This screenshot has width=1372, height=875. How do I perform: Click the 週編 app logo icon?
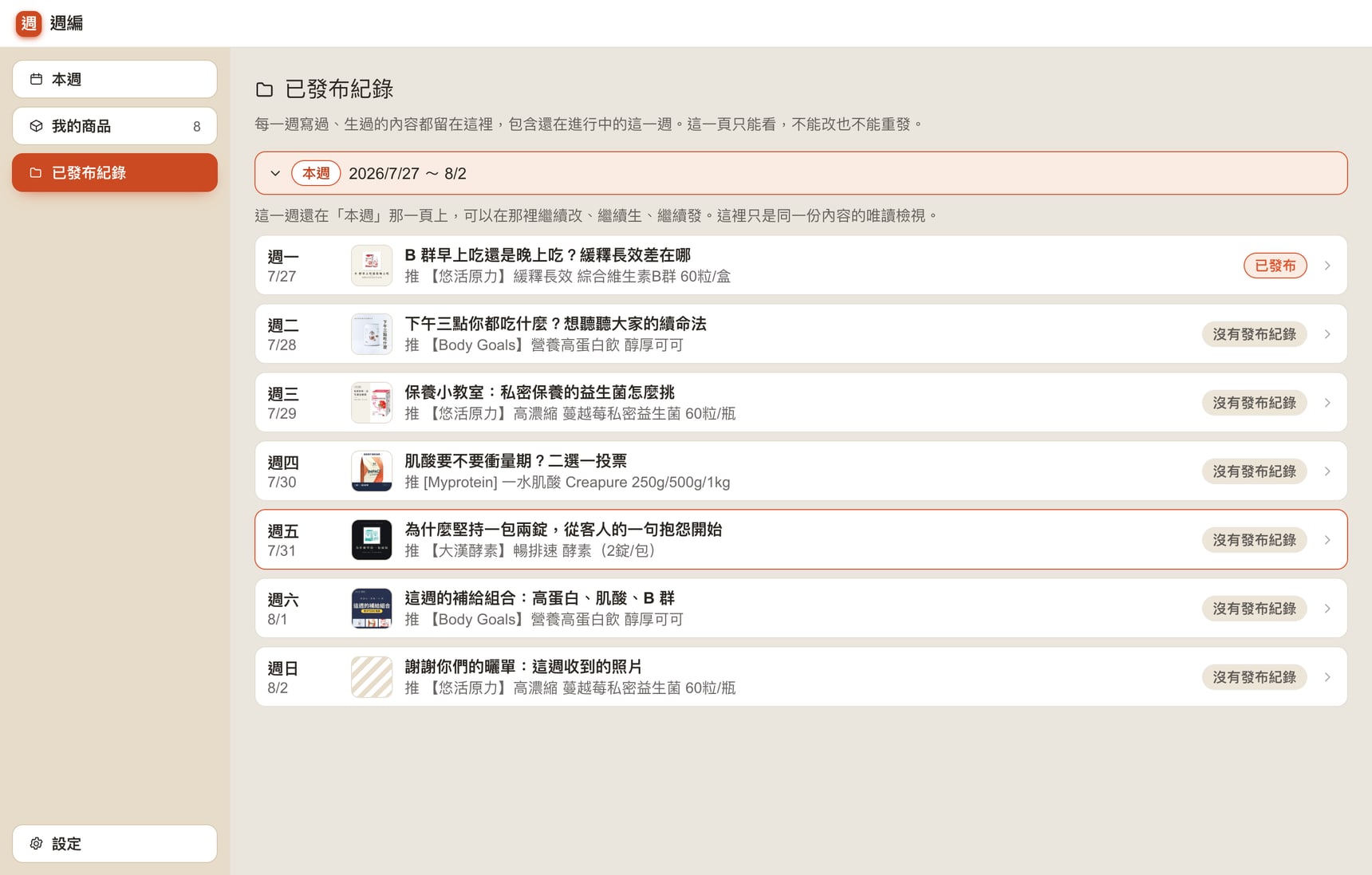point(29,23)
